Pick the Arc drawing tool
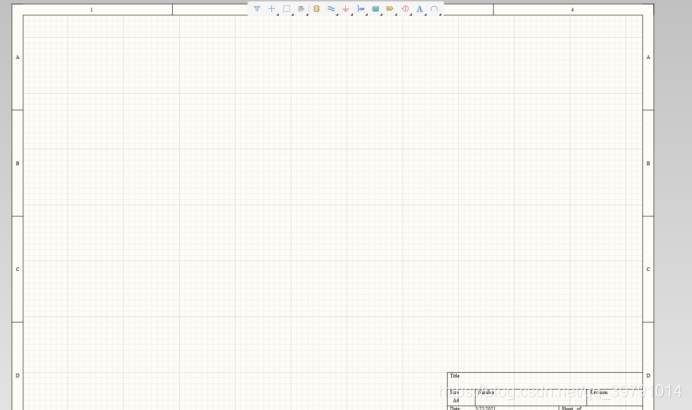The height and width of the screenshot is (410, 692). point(434,9)
